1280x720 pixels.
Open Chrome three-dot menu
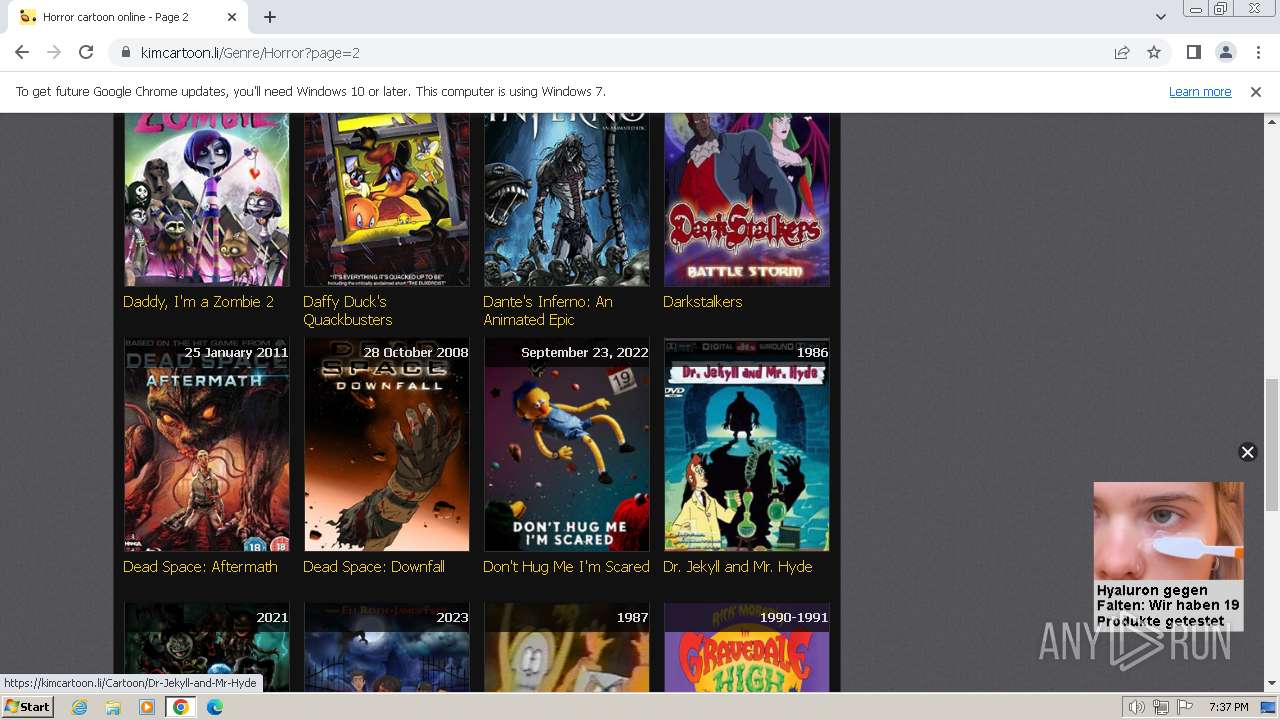point(1258,52)
